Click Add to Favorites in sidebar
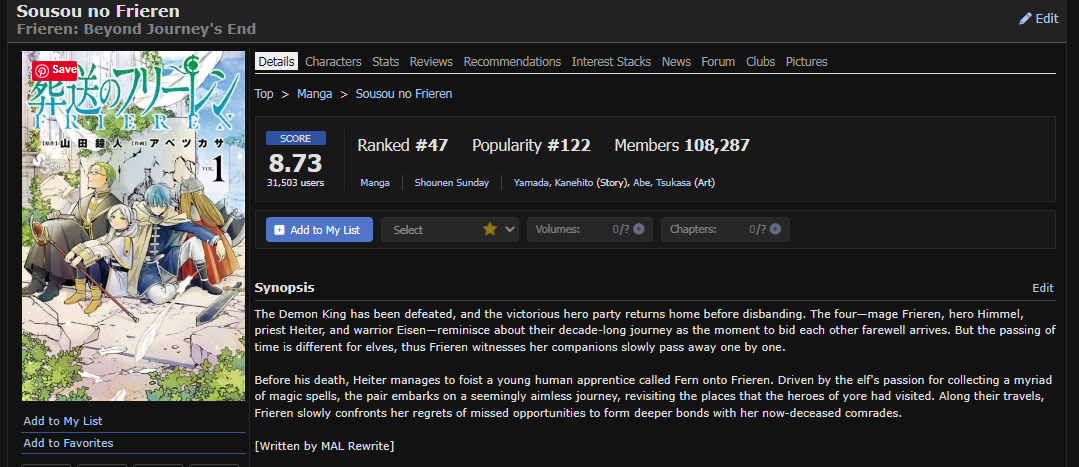The height and width of the screenshot is (467, 1079). (x=68, y=443)
